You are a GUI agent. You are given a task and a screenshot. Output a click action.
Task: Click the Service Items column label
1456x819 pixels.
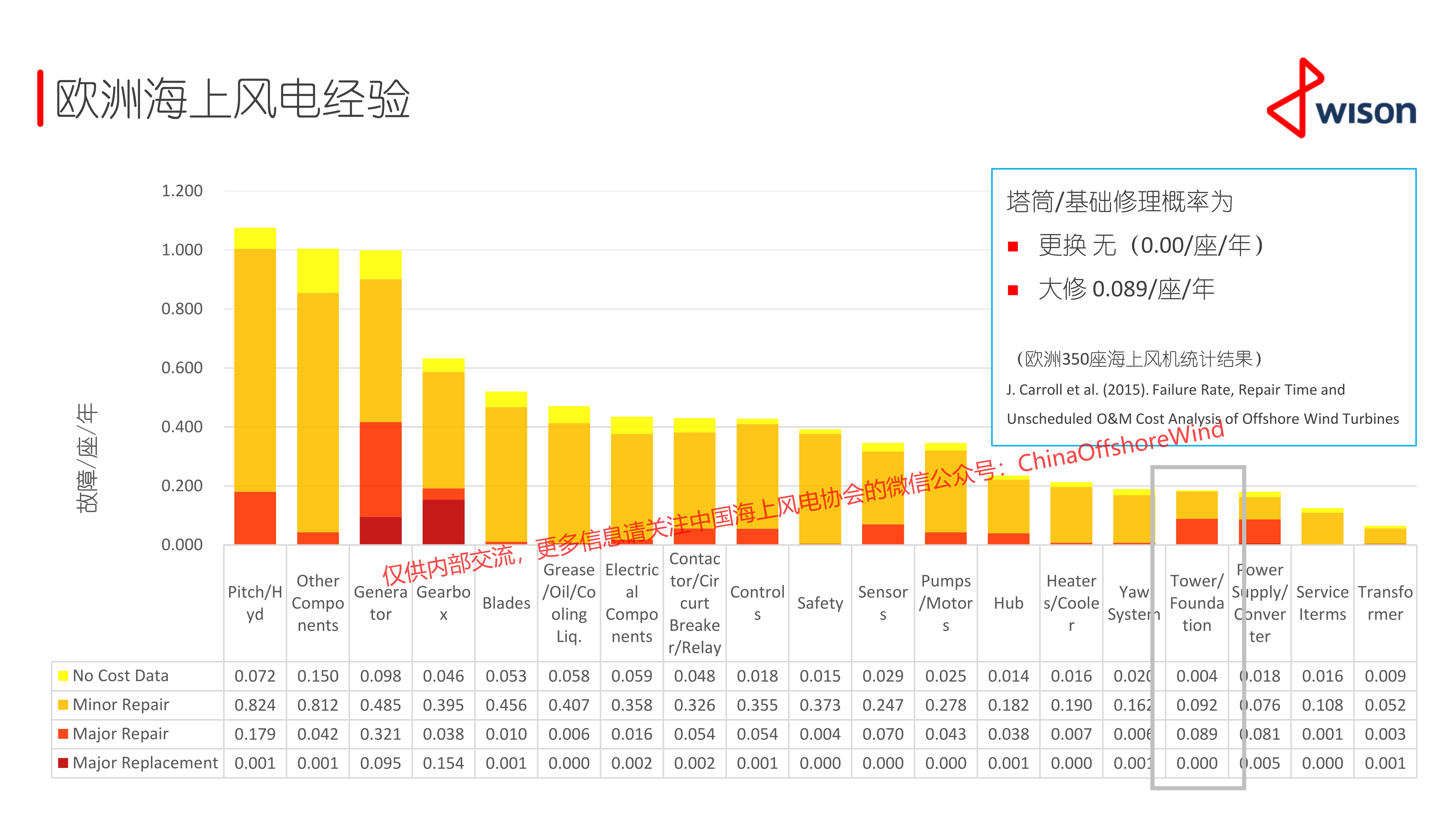point(1322,603)
